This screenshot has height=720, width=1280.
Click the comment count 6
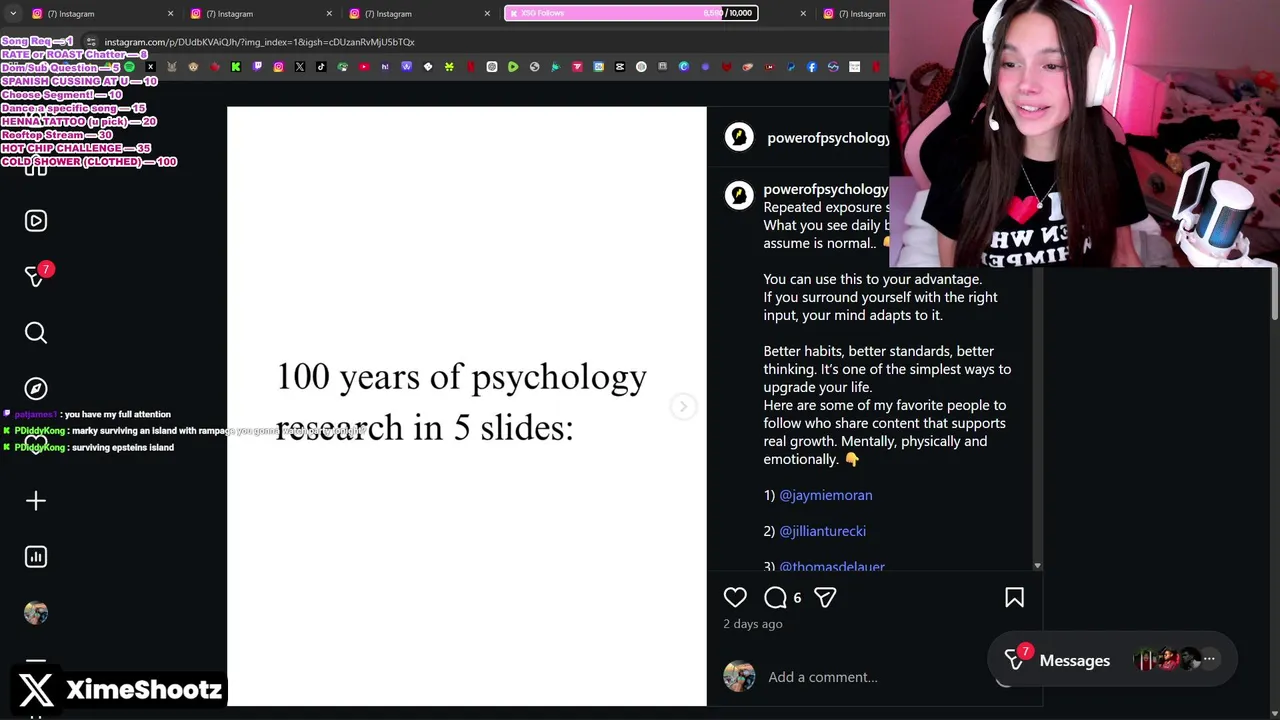coord(797,598)
